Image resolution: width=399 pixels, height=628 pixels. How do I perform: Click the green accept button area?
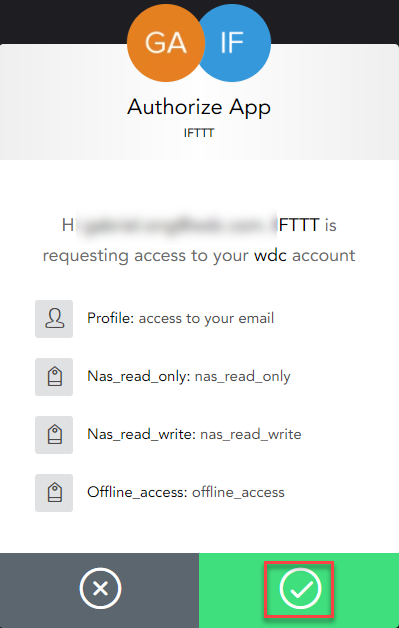point(299,590)
